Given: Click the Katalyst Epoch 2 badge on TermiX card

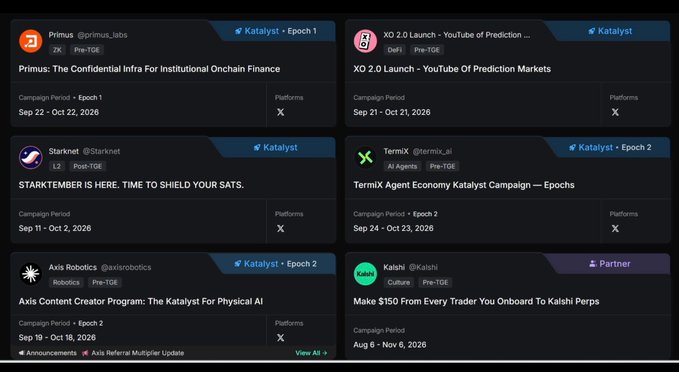Looking at the screenshot, I should [x=610, y=148].
